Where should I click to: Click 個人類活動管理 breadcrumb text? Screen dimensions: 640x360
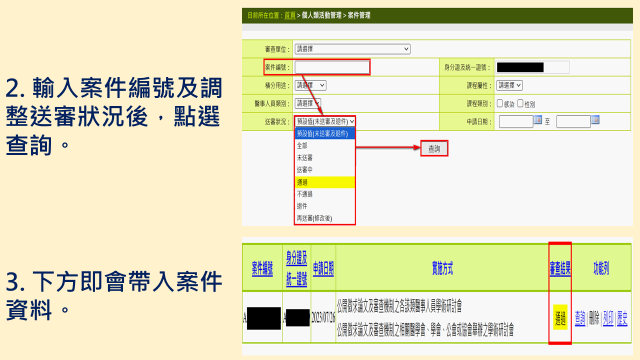[322, 16]
